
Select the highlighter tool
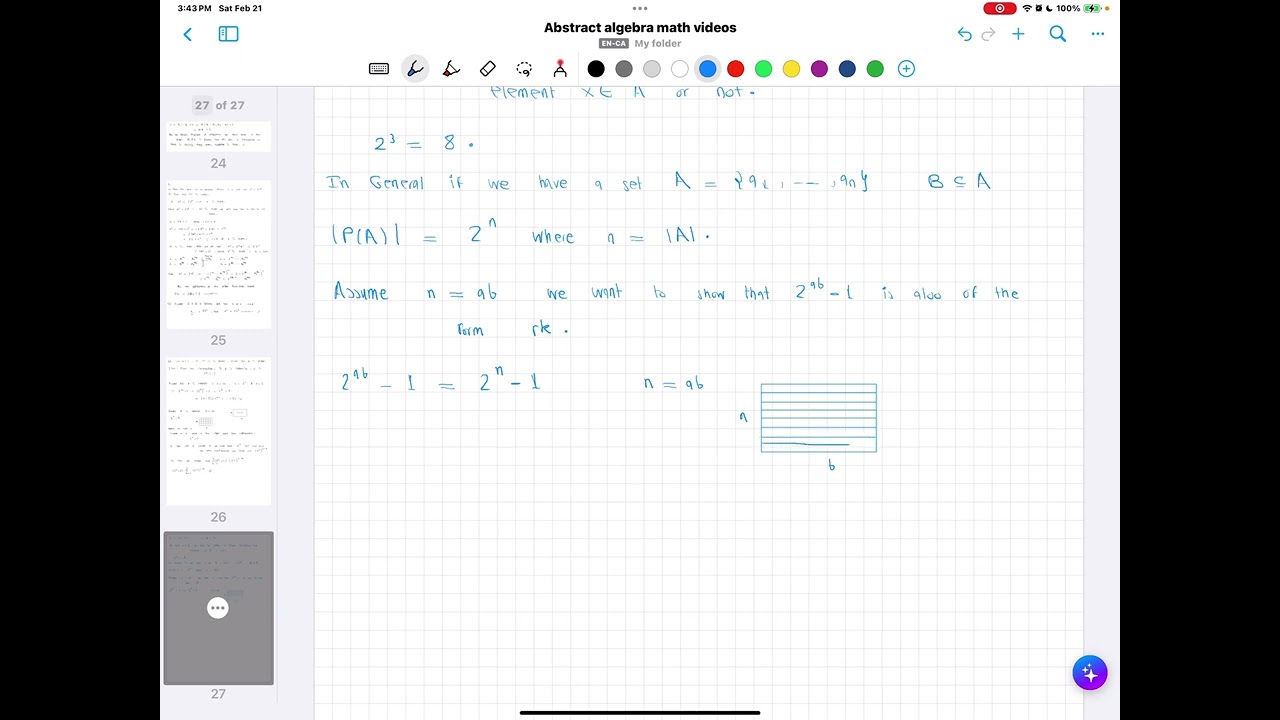coord(451,69)
